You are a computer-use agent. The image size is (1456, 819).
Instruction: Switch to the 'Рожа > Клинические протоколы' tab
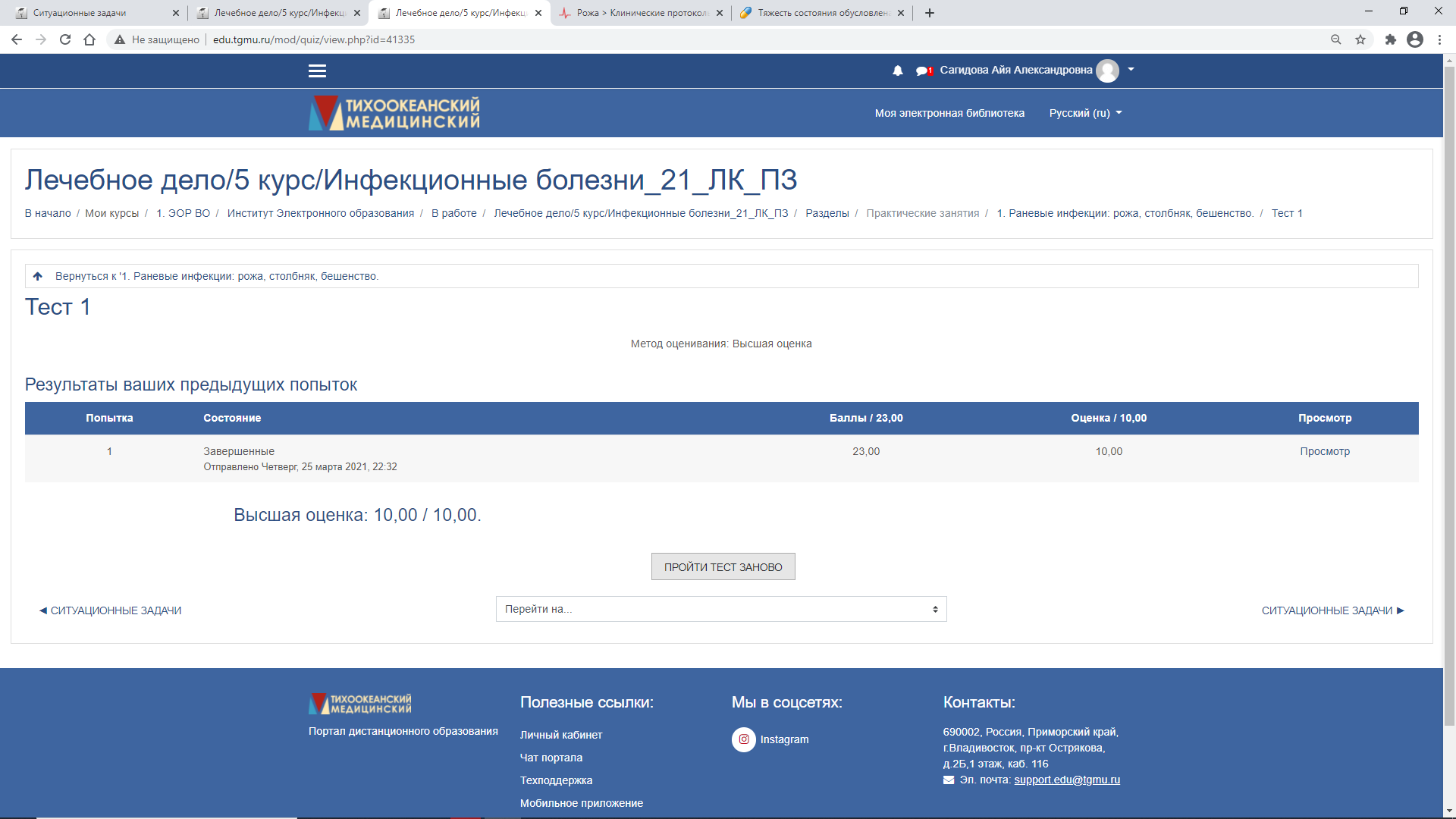pyautogui.click(x=641, y=13)
